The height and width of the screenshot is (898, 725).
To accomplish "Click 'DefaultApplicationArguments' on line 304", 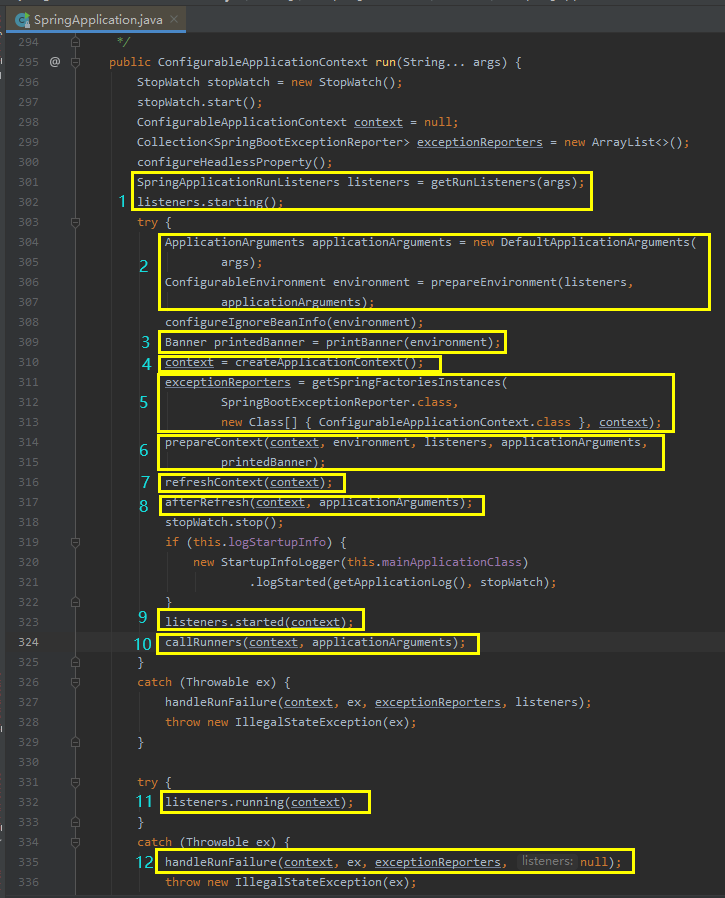I will click(x=595, y=242).
